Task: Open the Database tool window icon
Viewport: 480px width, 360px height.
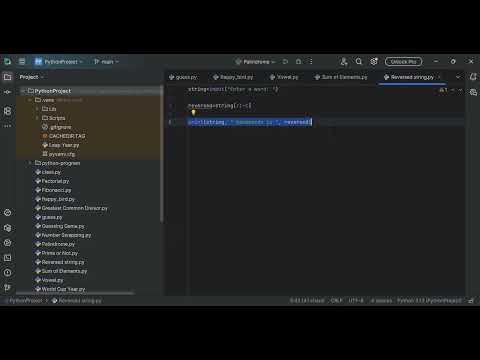Action: 473,92
